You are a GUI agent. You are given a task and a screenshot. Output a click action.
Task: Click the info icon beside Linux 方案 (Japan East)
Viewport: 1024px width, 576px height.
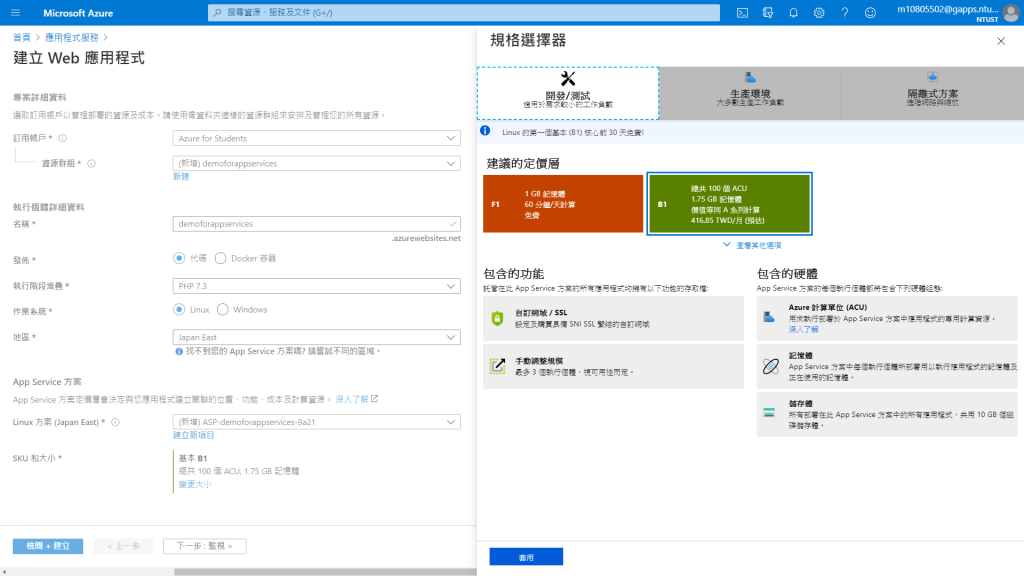tap(116, 423)
